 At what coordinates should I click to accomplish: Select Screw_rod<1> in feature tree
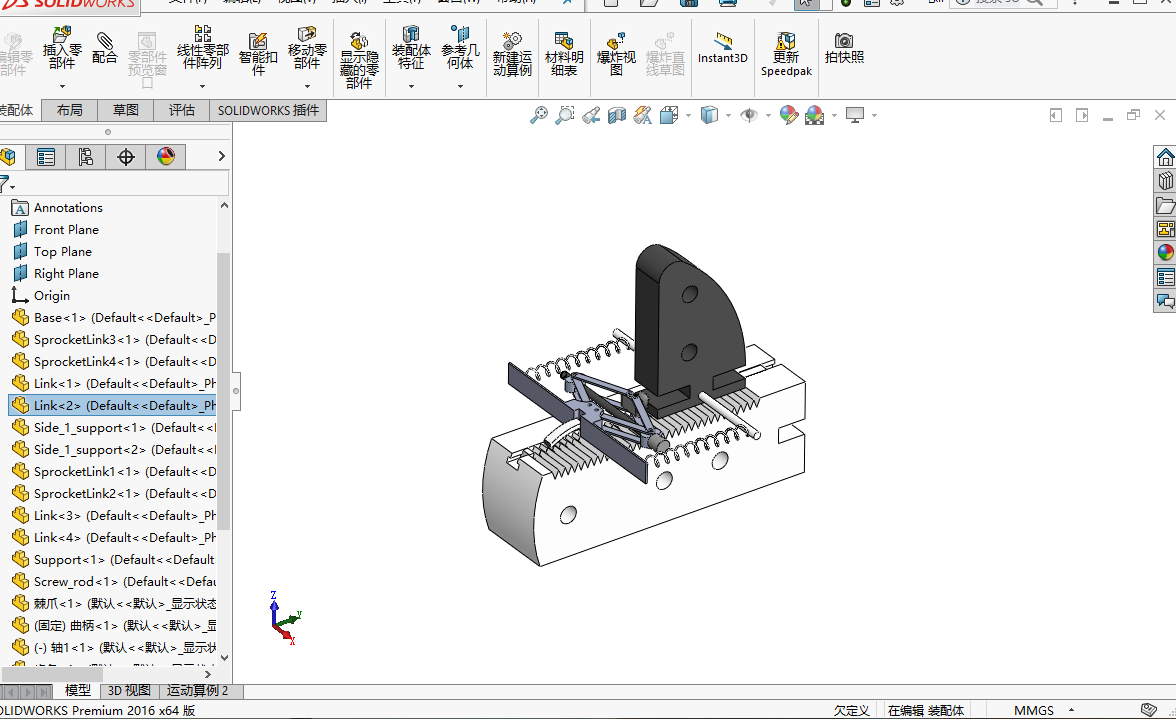[112, 582]
